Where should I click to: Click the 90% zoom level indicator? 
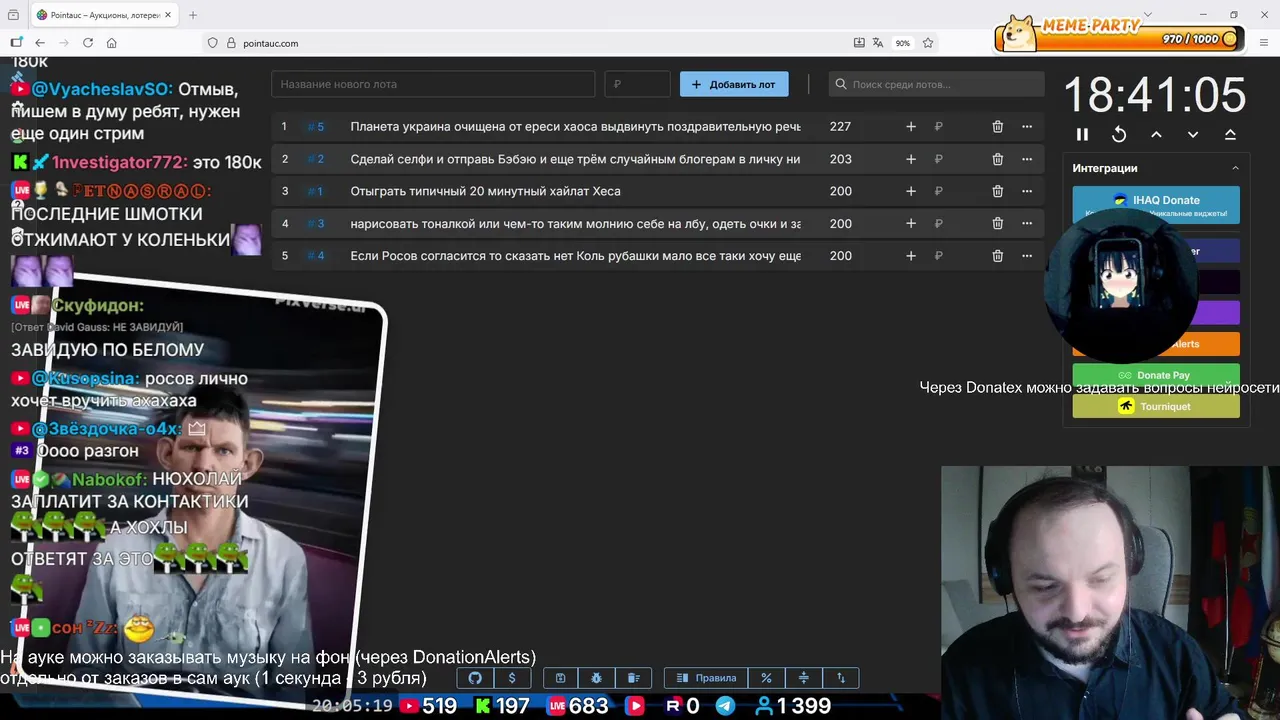(x=903, y=43)
